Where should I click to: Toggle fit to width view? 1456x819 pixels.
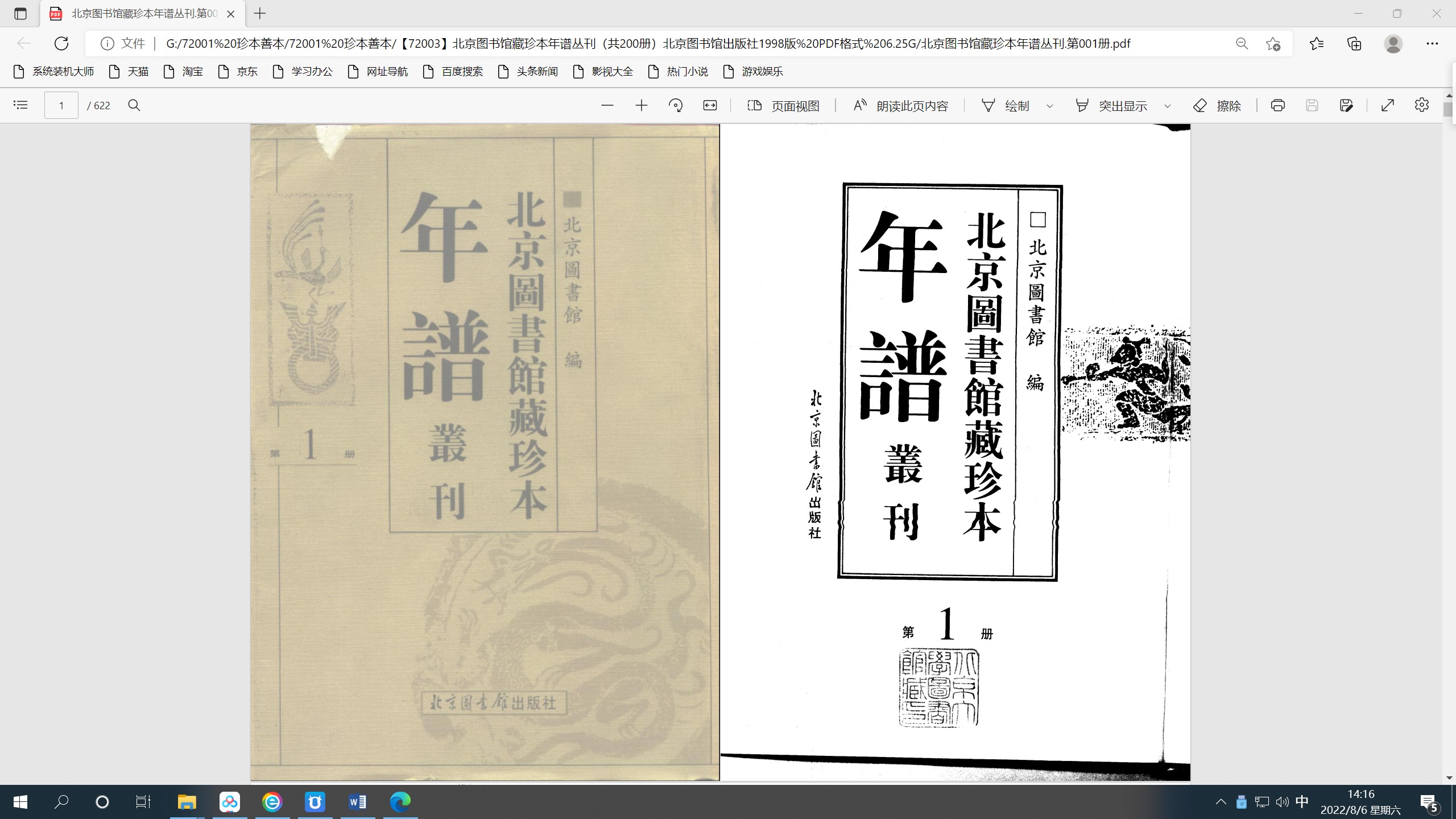(x=710, y=105)
